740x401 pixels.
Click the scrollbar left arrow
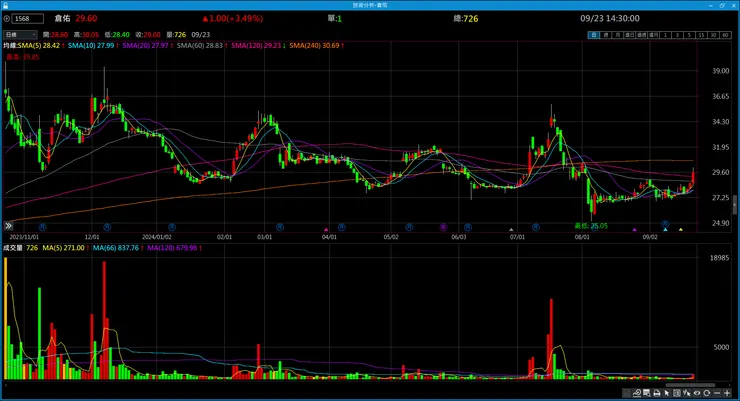(5, 385)
